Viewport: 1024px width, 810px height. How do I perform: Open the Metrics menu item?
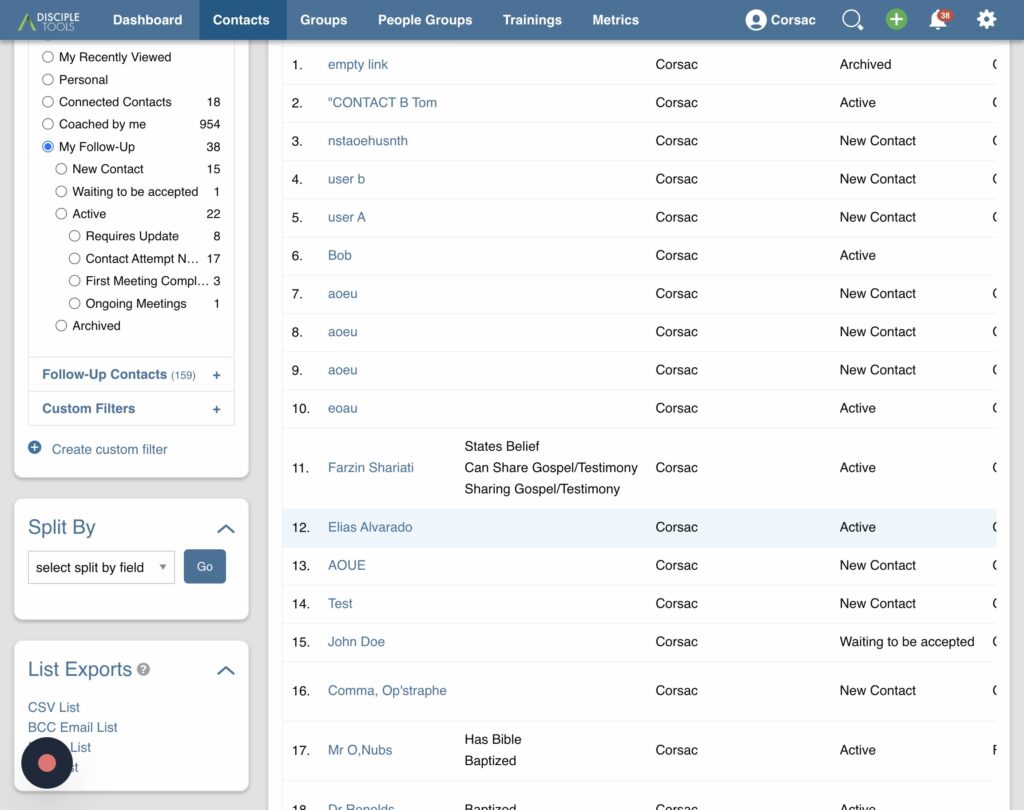615,20
